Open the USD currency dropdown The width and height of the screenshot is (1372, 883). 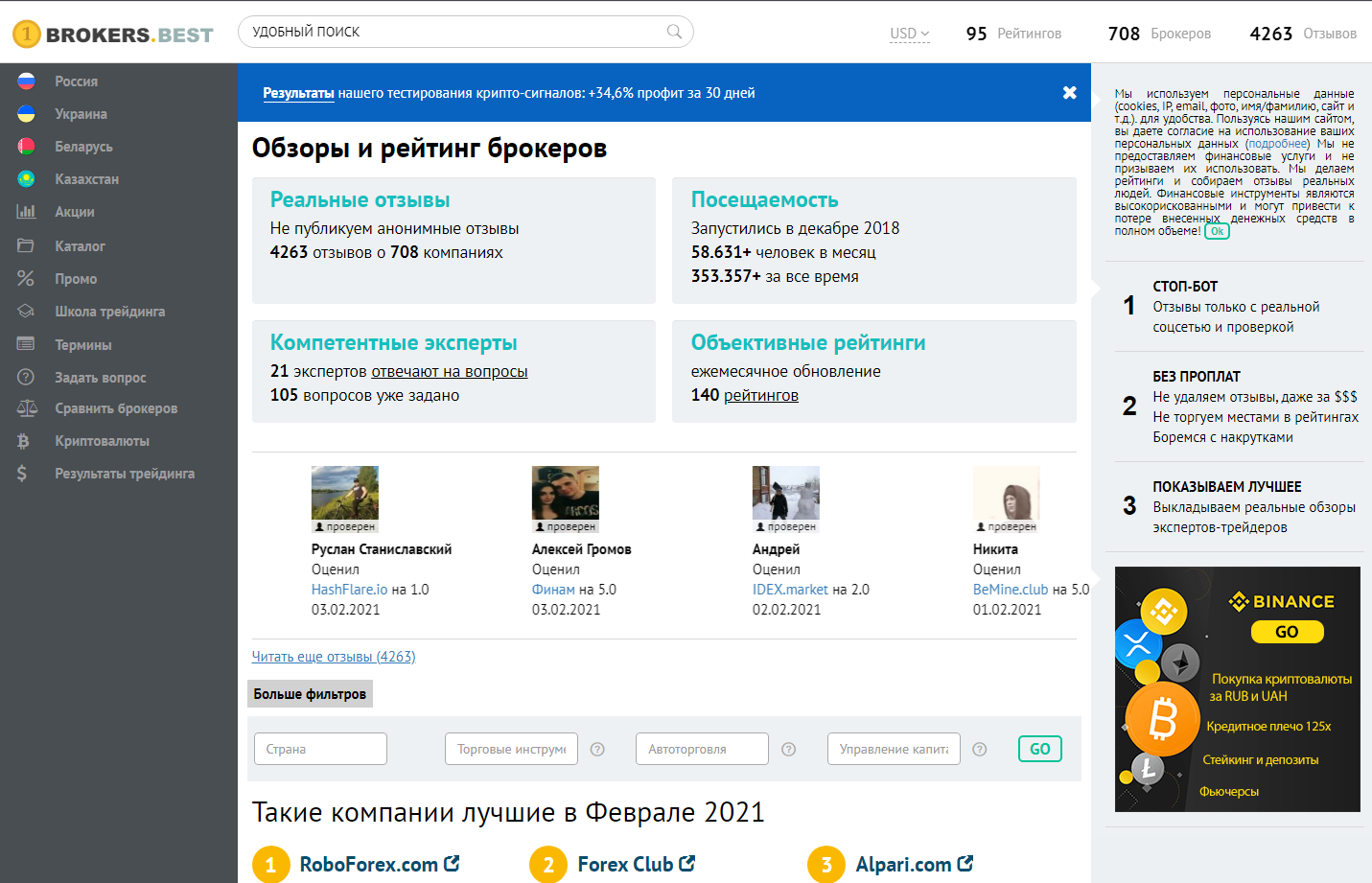pos(909,34)
